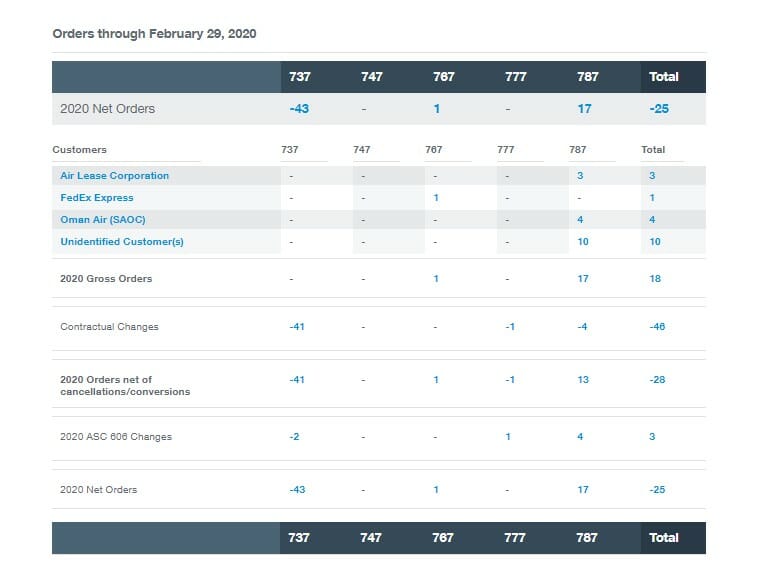Viewport: 758px width, 568px height.
Task: Click the bottom small '2020 Net Orders' row label
Action: tap(99, 490)
